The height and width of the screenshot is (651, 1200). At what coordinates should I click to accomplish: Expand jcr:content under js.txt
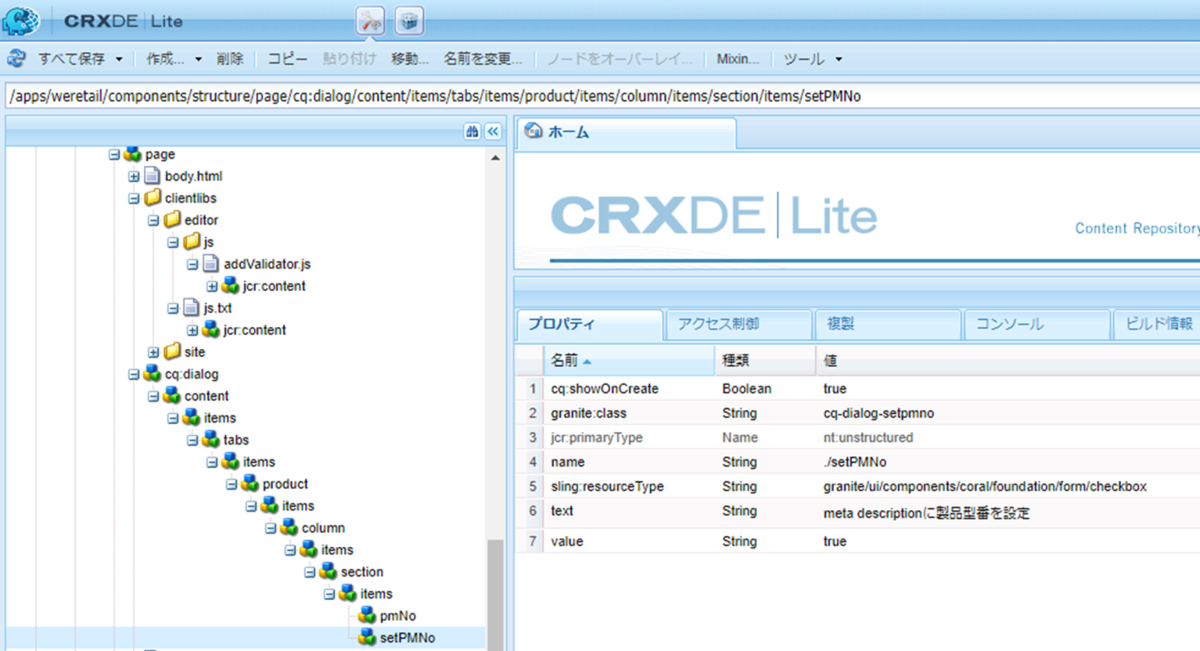point(192,330)
